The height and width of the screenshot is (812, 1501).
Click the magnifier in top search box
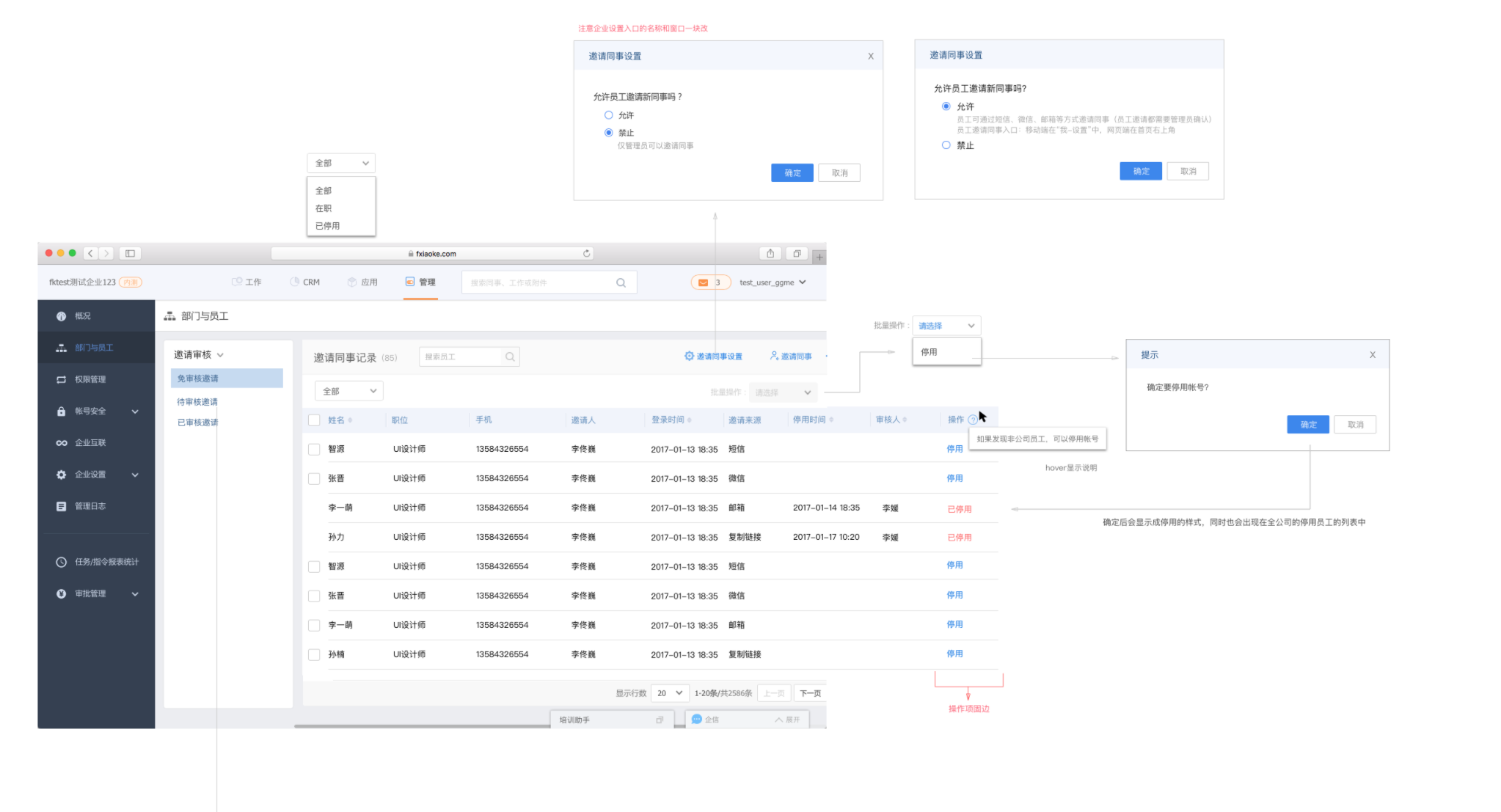point(621,282)
